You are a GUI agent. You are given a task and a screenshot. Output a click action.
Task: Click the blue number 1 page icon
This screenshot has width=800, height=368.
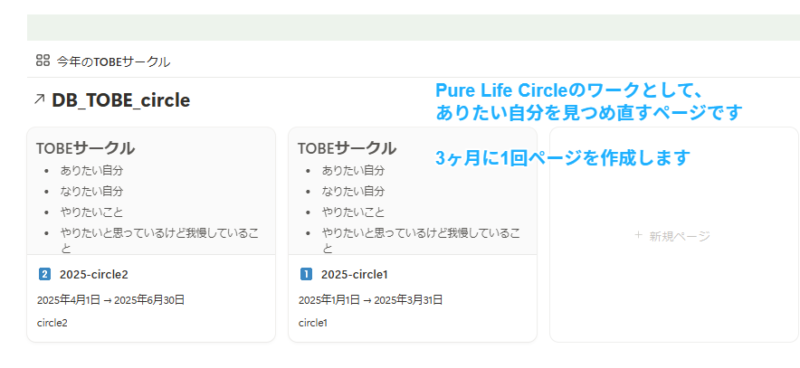306,275
